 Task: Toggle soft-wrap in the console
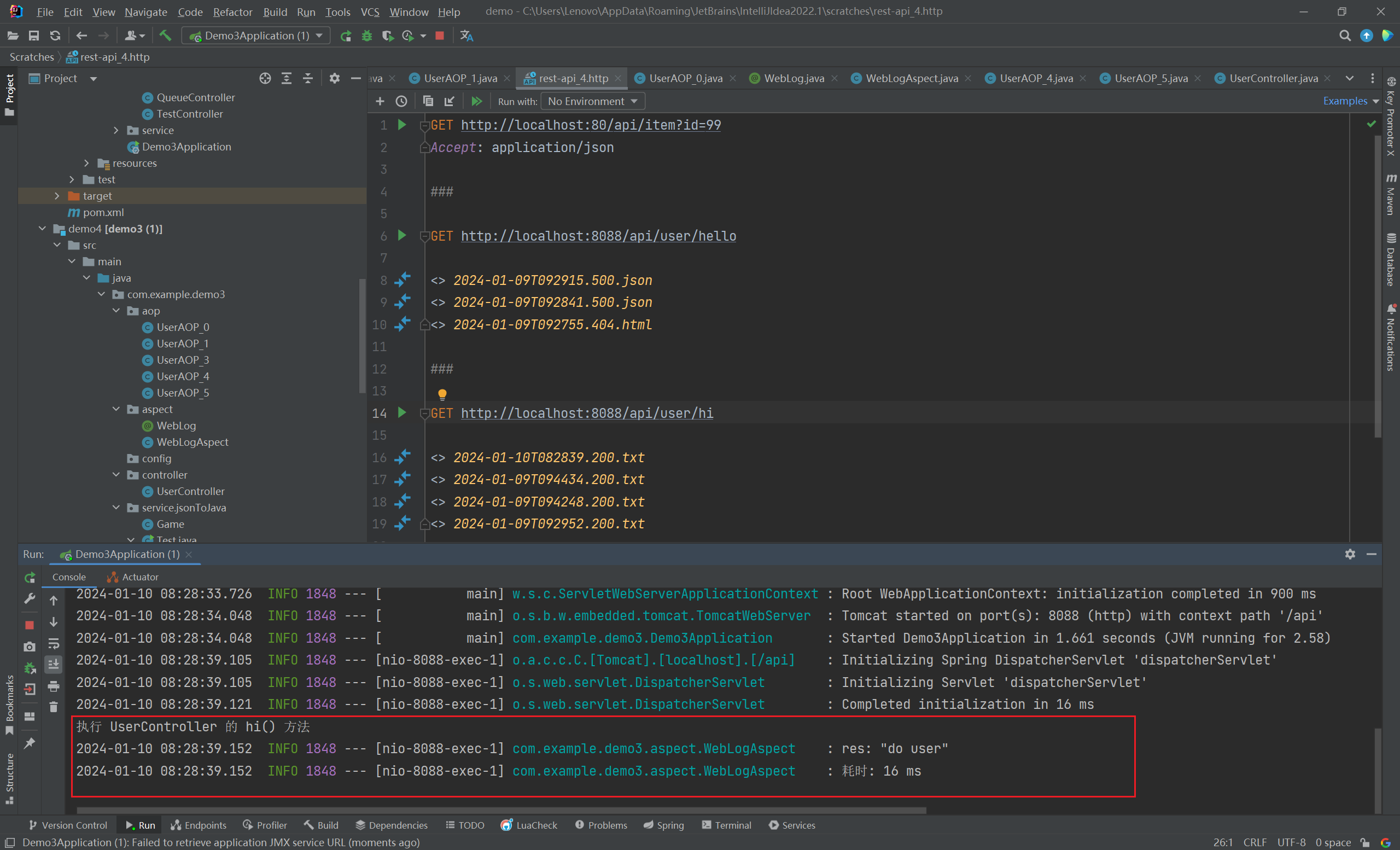54,643
